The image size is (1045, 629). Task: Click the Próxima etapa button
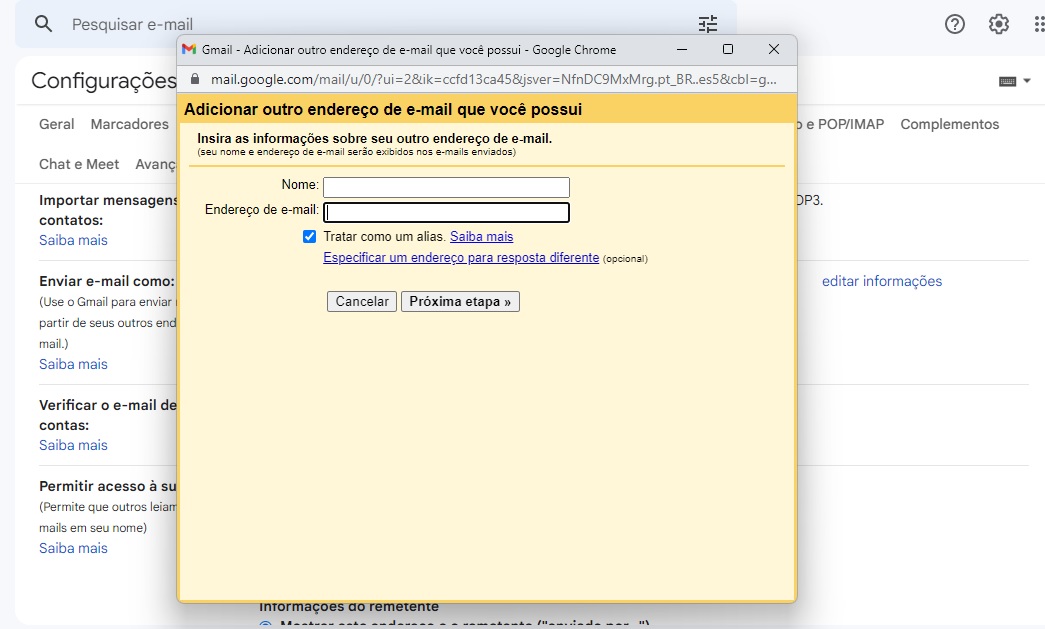[x=460, y=302]
